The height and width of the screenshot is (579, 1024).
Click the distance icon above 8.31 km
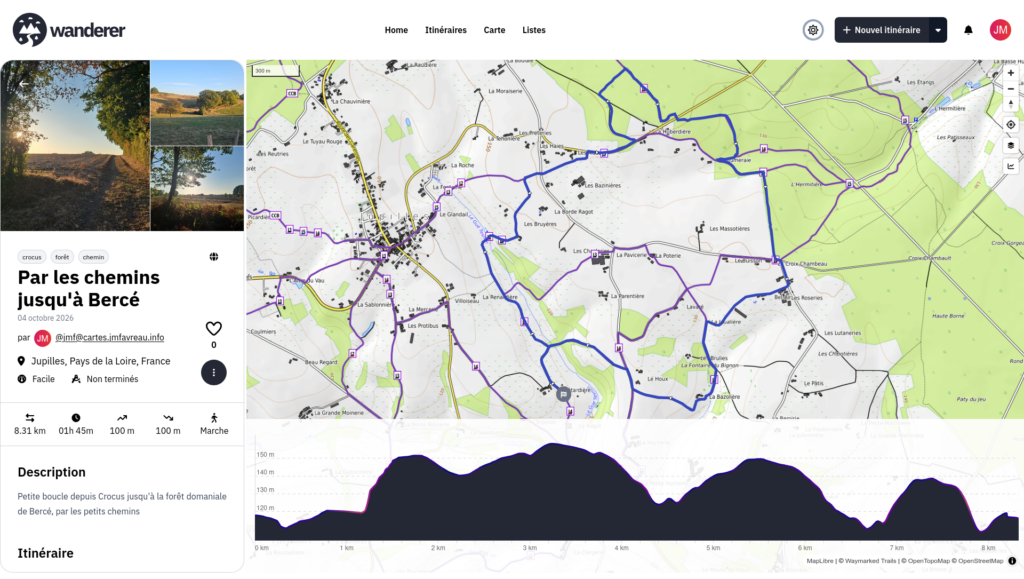click(x=30, y=418)
